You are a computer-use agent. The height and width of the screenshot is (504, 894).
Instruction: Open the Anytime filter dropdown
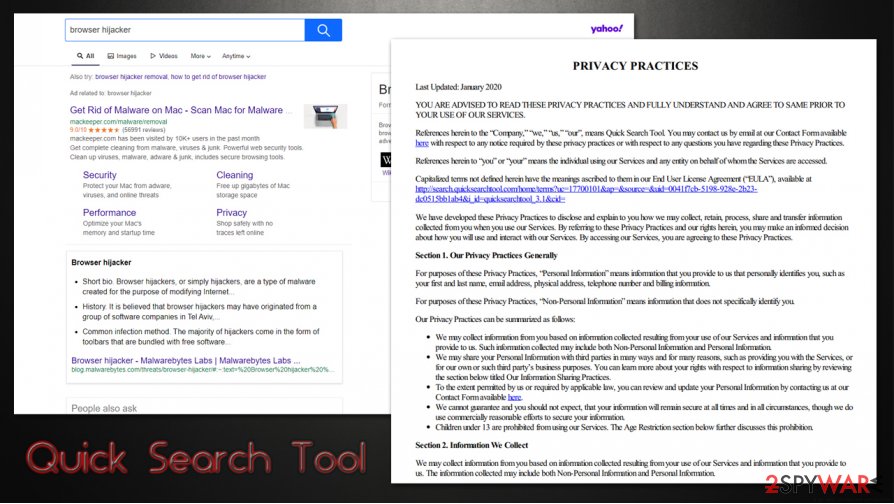[236, 56]
